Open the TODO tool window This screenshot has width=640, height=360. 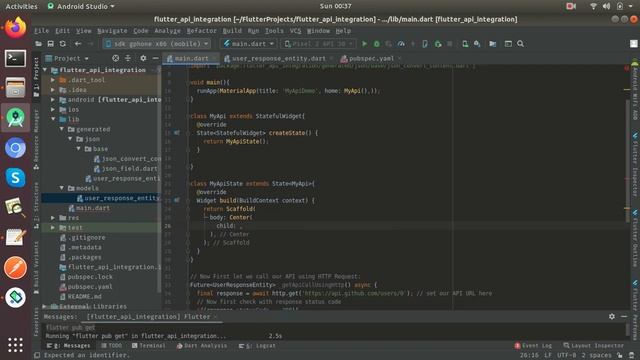[x=111, y=346]
